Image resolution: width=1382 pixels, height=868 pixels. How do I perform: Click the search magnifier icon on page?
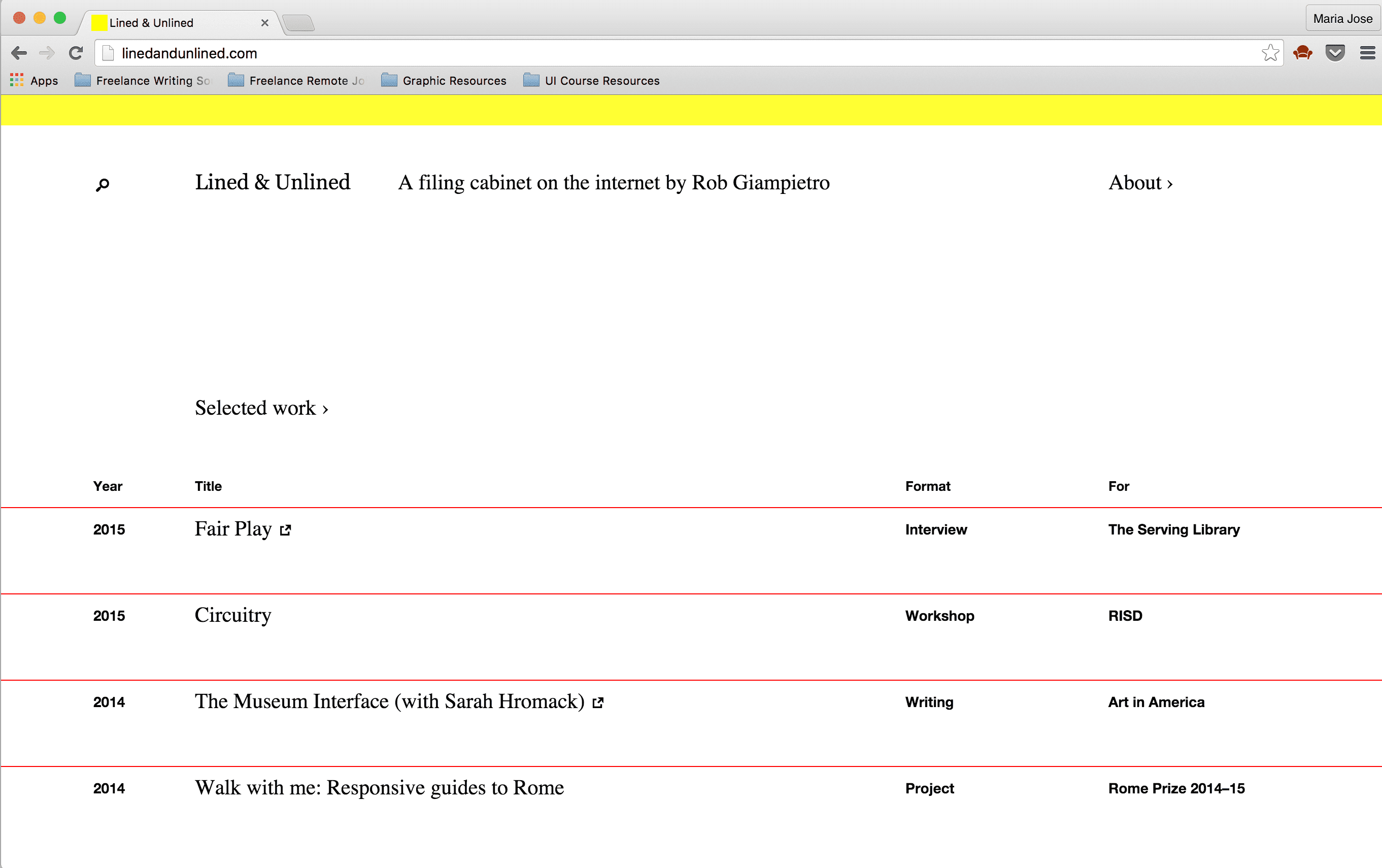point(102,185)
